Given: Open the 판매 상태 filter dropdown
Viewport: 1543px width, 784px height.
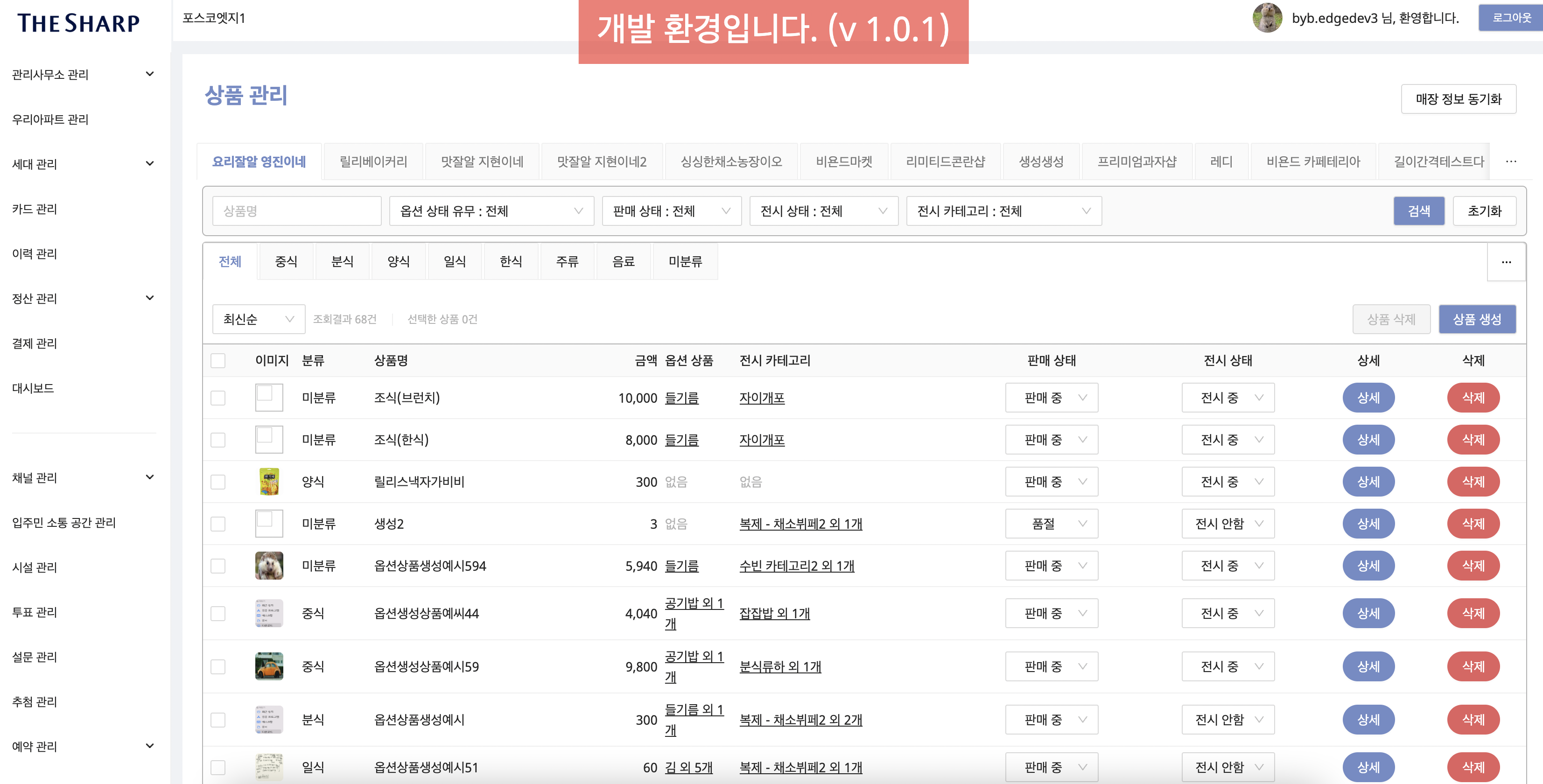Looking at the screenshot, I should click(671, 211).
